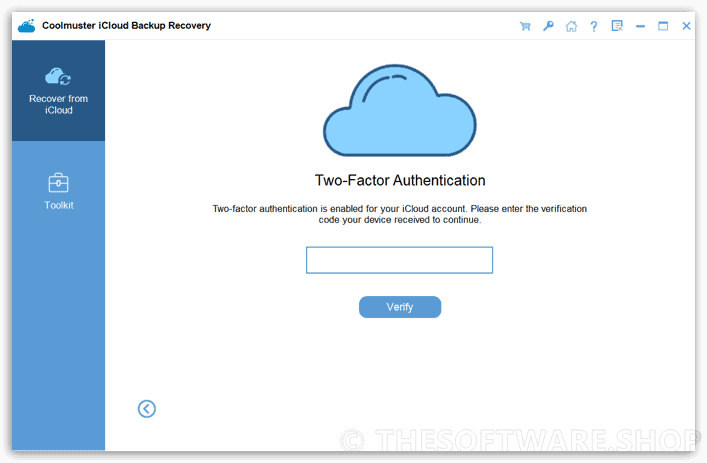Go back using the circled arrow
707x463 pixels.
tap(147, 409)
